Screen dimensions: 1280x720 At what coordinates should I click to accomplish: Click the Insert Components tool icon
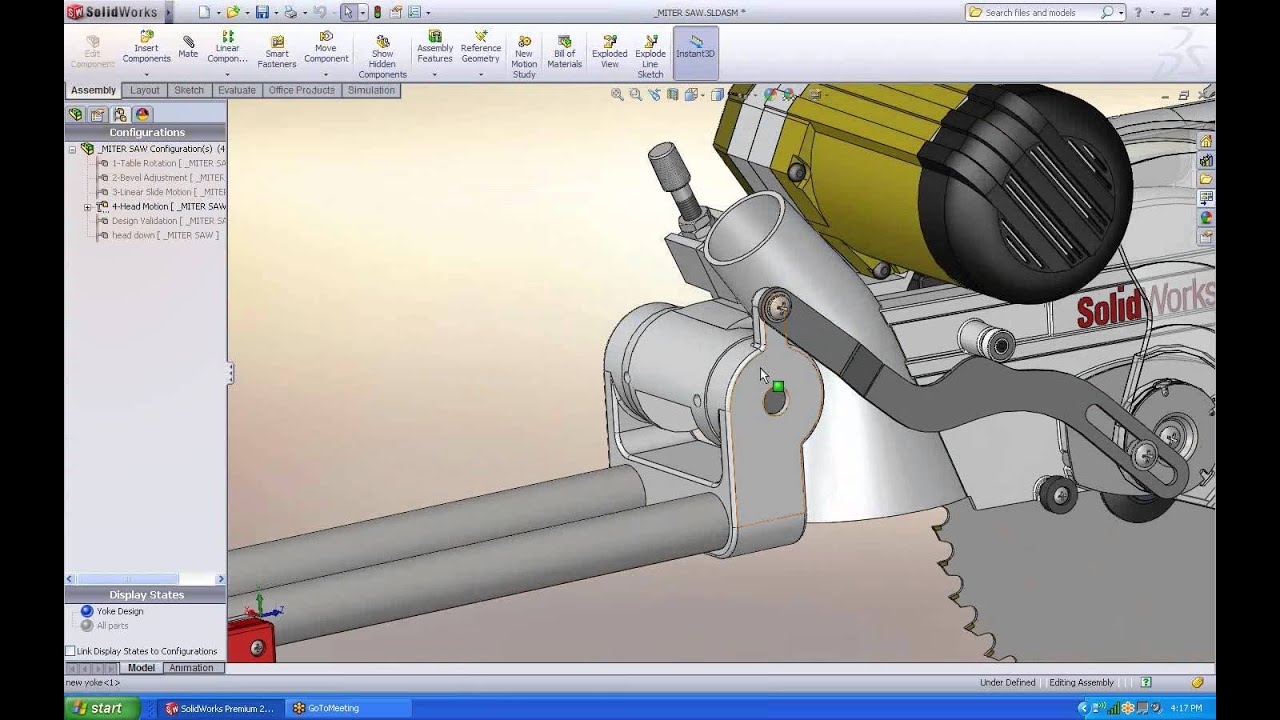pos(146,37)
